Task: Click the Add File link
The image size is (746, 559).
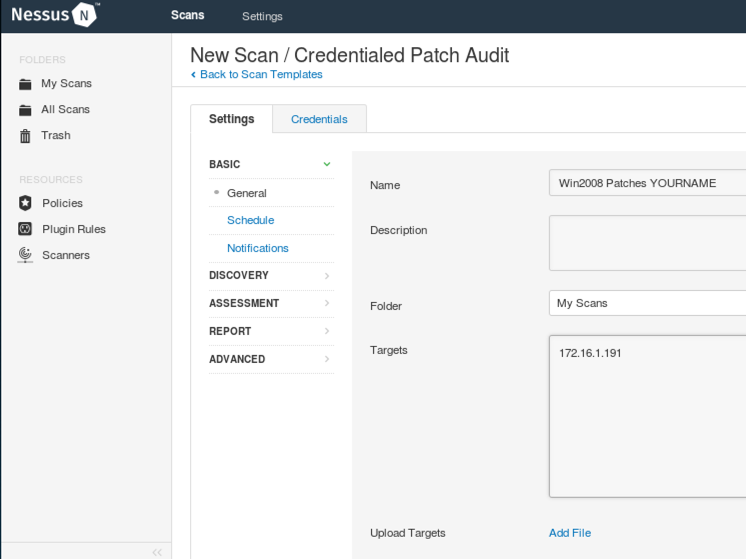Action: coord(569,533)
